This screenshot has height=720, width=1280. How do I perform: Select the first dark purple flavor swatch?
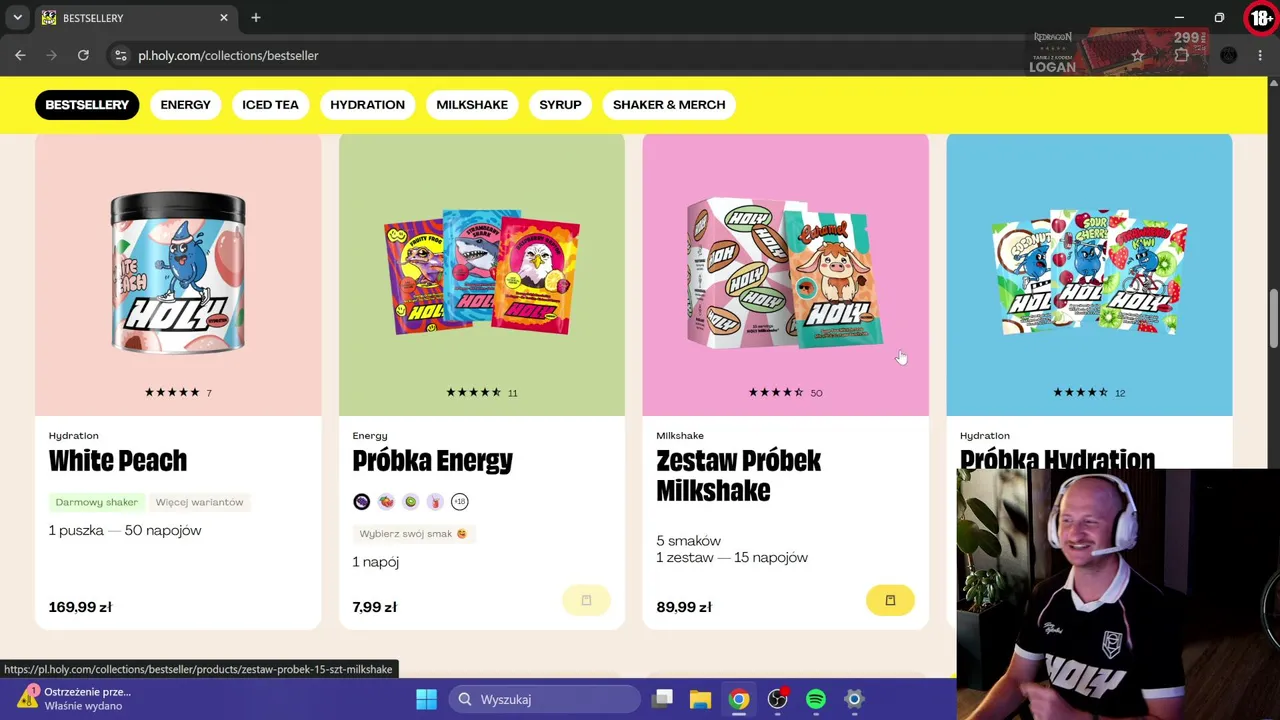point(362,502)
